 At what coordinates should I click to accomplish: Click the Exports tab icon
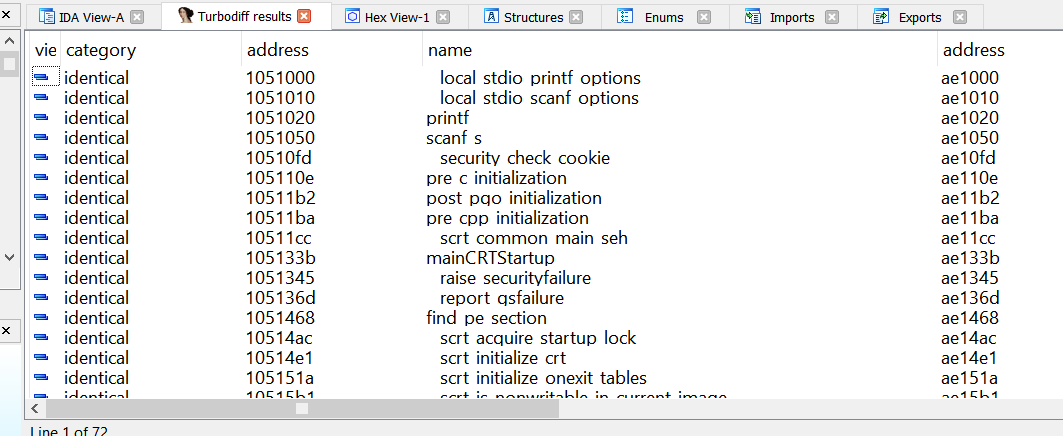click(x=881, y=17)
